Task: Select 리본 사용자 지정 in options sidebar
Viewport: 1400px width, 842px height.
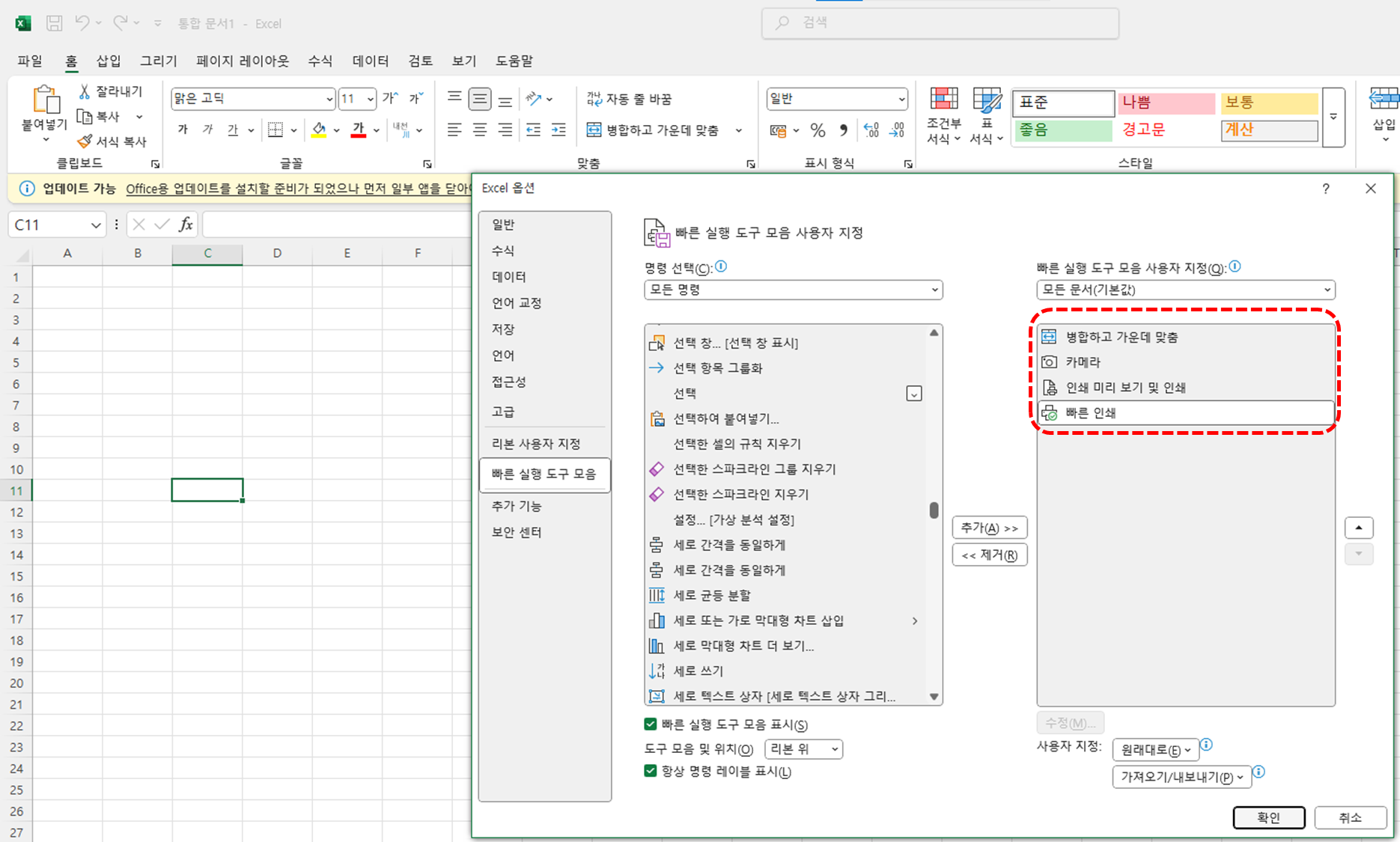Action: click(x=544, y=444)
